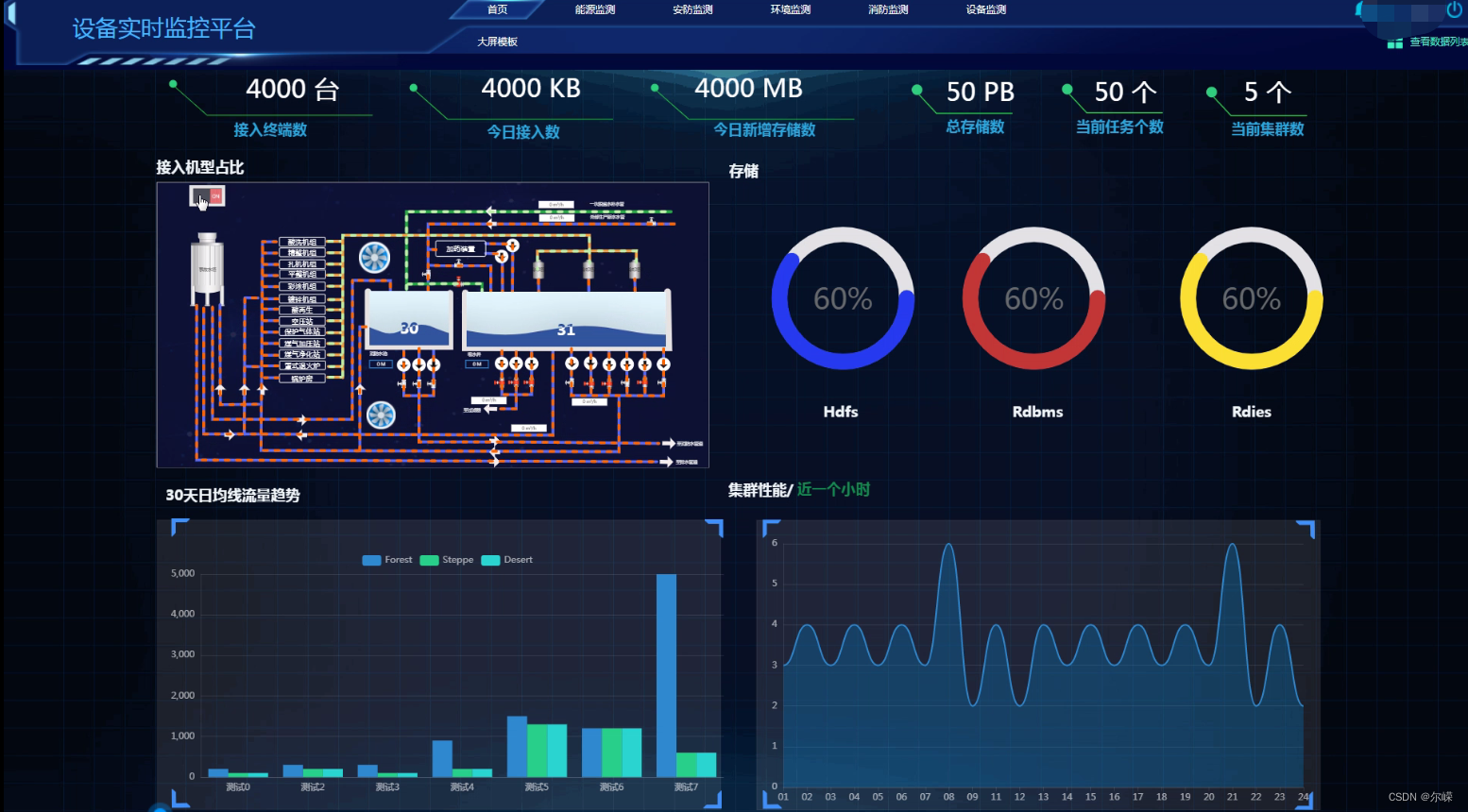Click the red Rdbms 60% donut gauge

tap(1033, 298)
